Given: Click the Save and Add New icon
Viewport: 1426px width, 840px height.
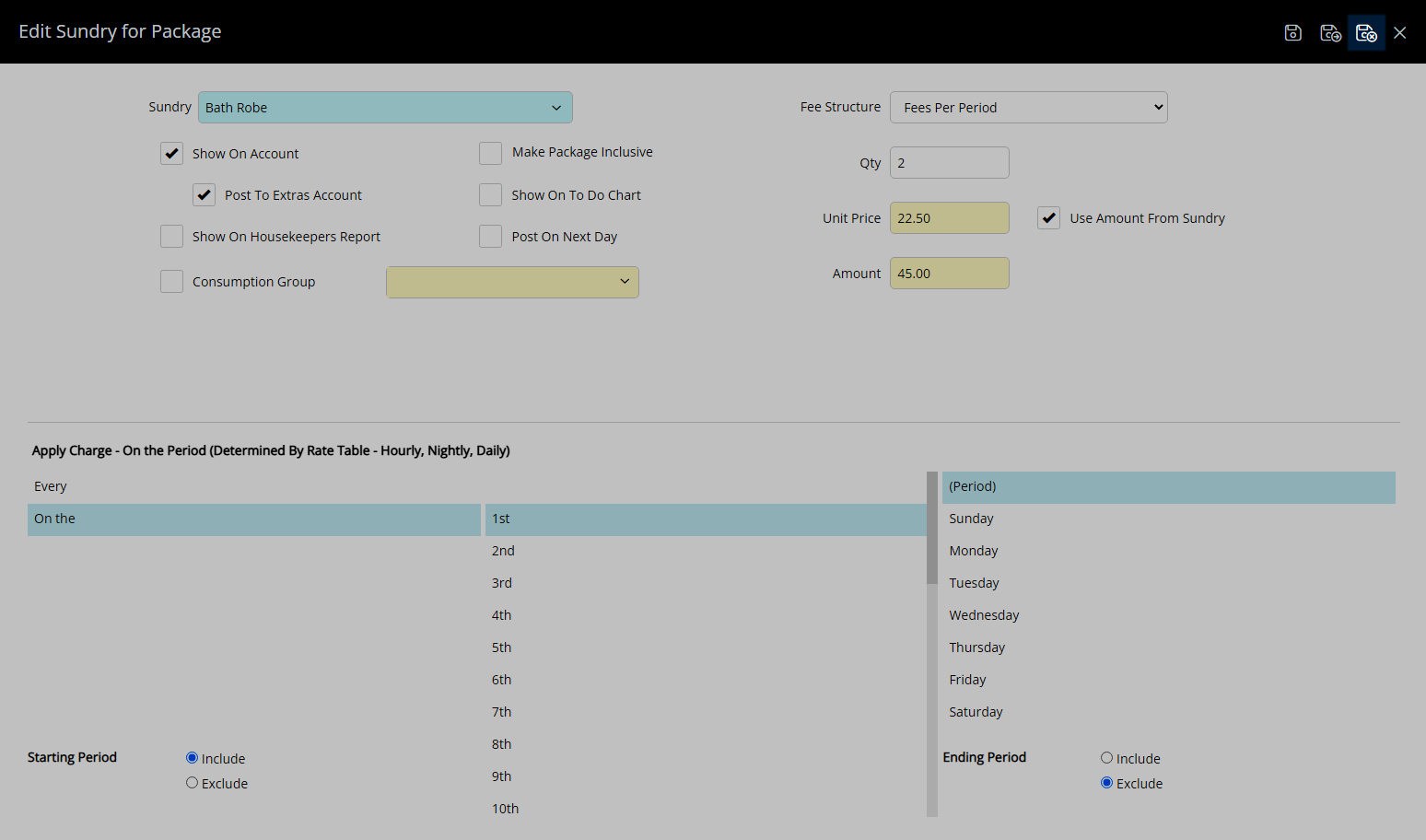Looking at the screenshot, I should point(1330,32).
